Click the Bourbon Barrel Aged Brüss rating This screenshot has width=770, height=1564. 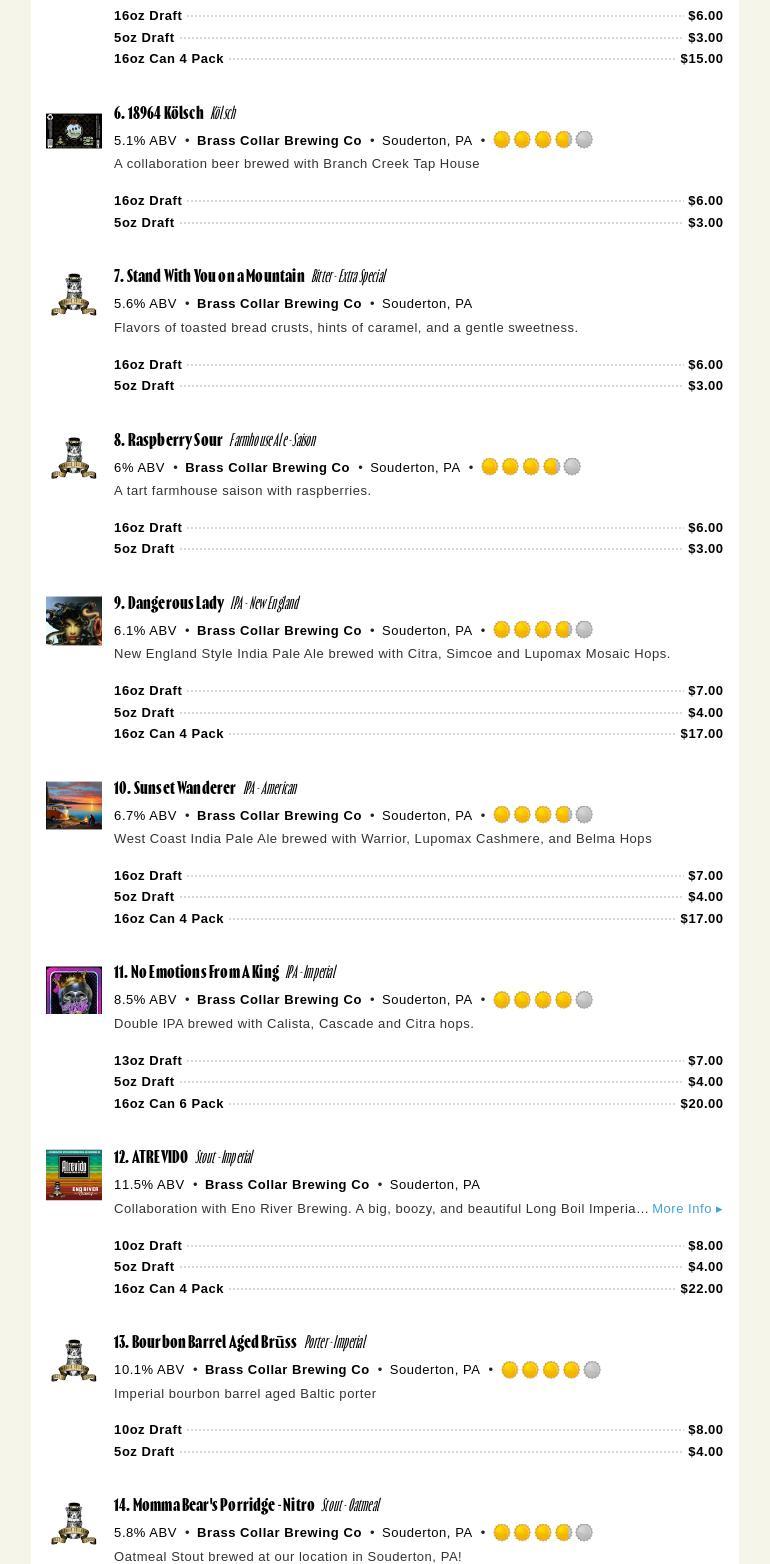click(551, 1370)
